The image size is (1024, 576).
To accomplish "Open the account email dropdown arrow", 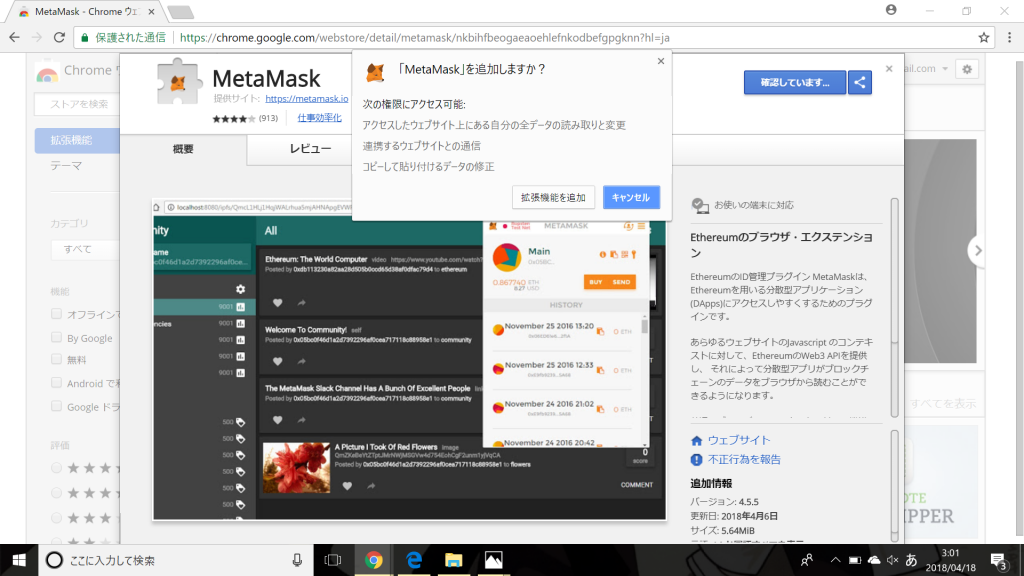I will coord(944,69).
